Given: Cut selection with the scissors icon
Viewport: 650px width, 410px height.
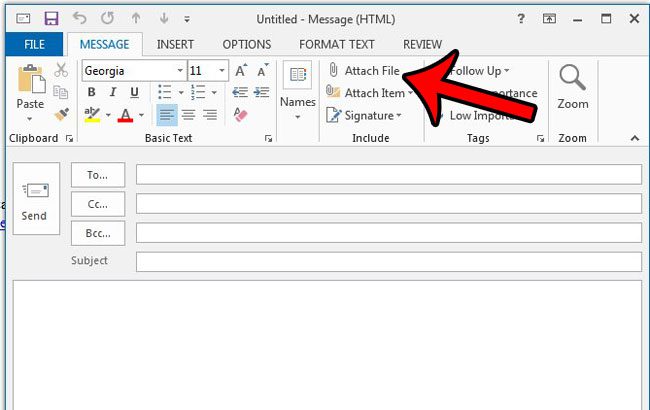Looking at the screenshot, I should (x=61, y=70).
